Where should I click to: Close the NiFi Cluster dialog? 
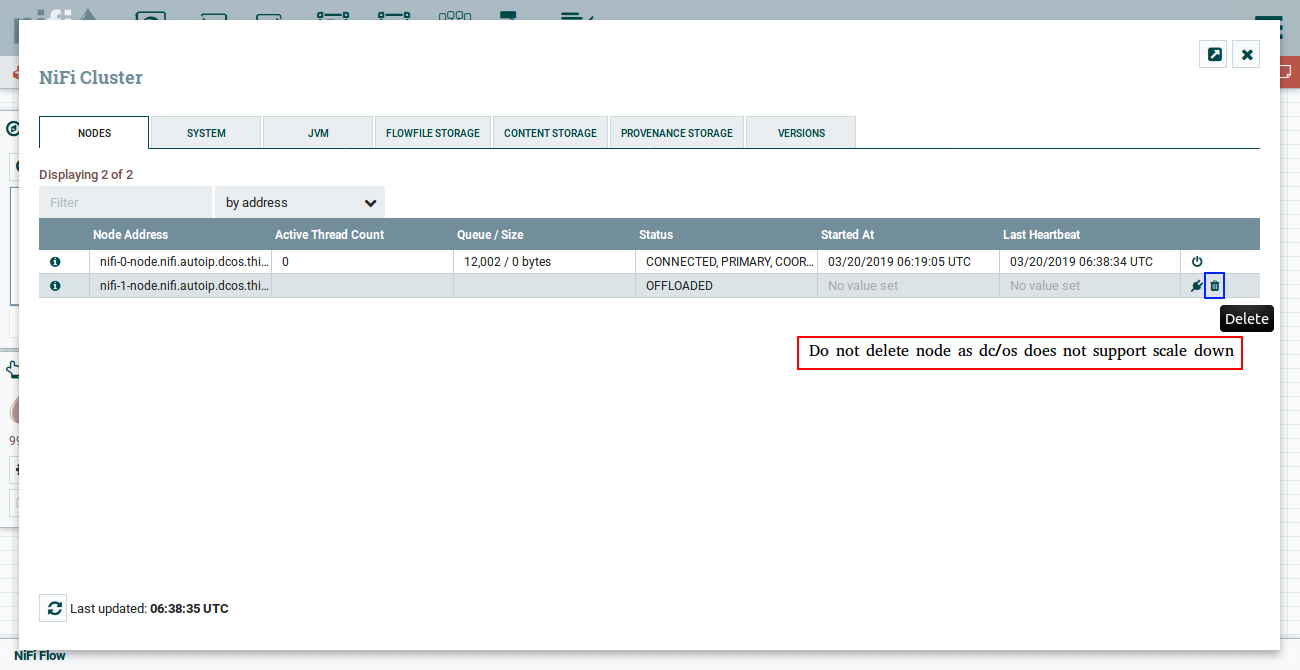(1247, 54)
